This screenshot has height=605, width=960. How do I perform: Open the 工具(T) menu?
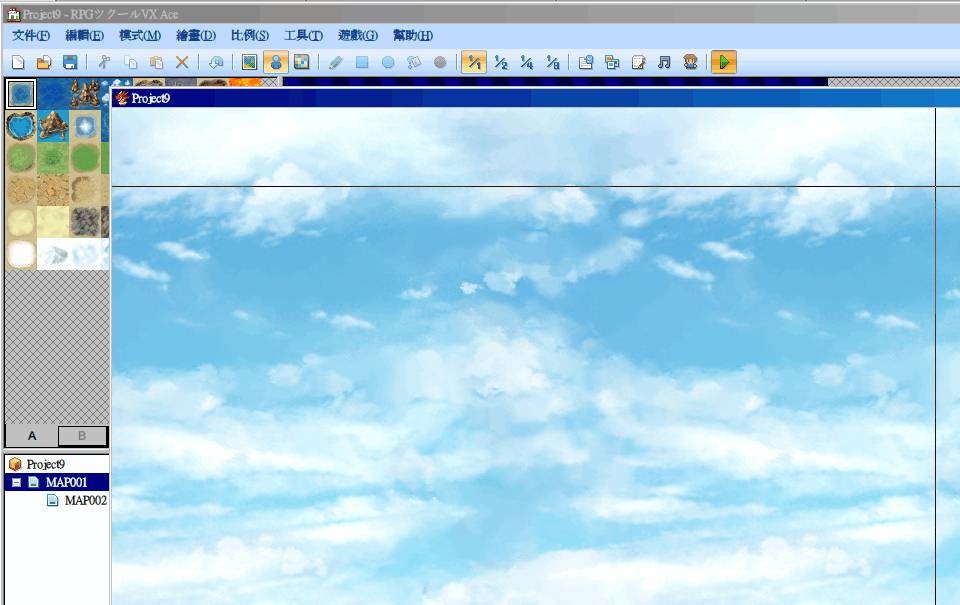pos(303,36)
